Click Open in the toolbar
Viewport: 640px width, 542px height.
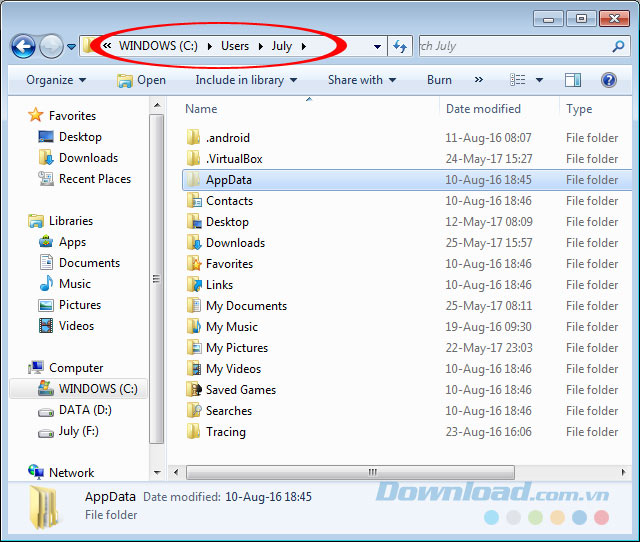[141, 80]
